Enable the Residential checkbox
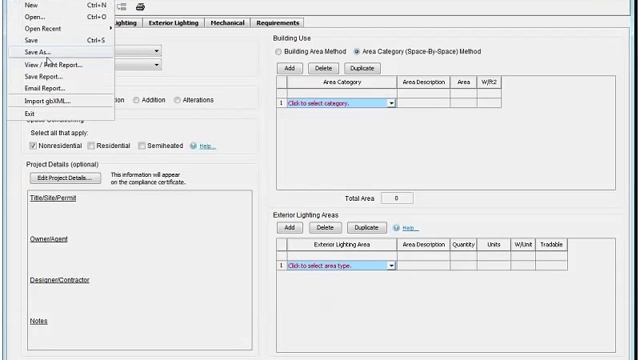The image size is (640, 360). [91, 146]
